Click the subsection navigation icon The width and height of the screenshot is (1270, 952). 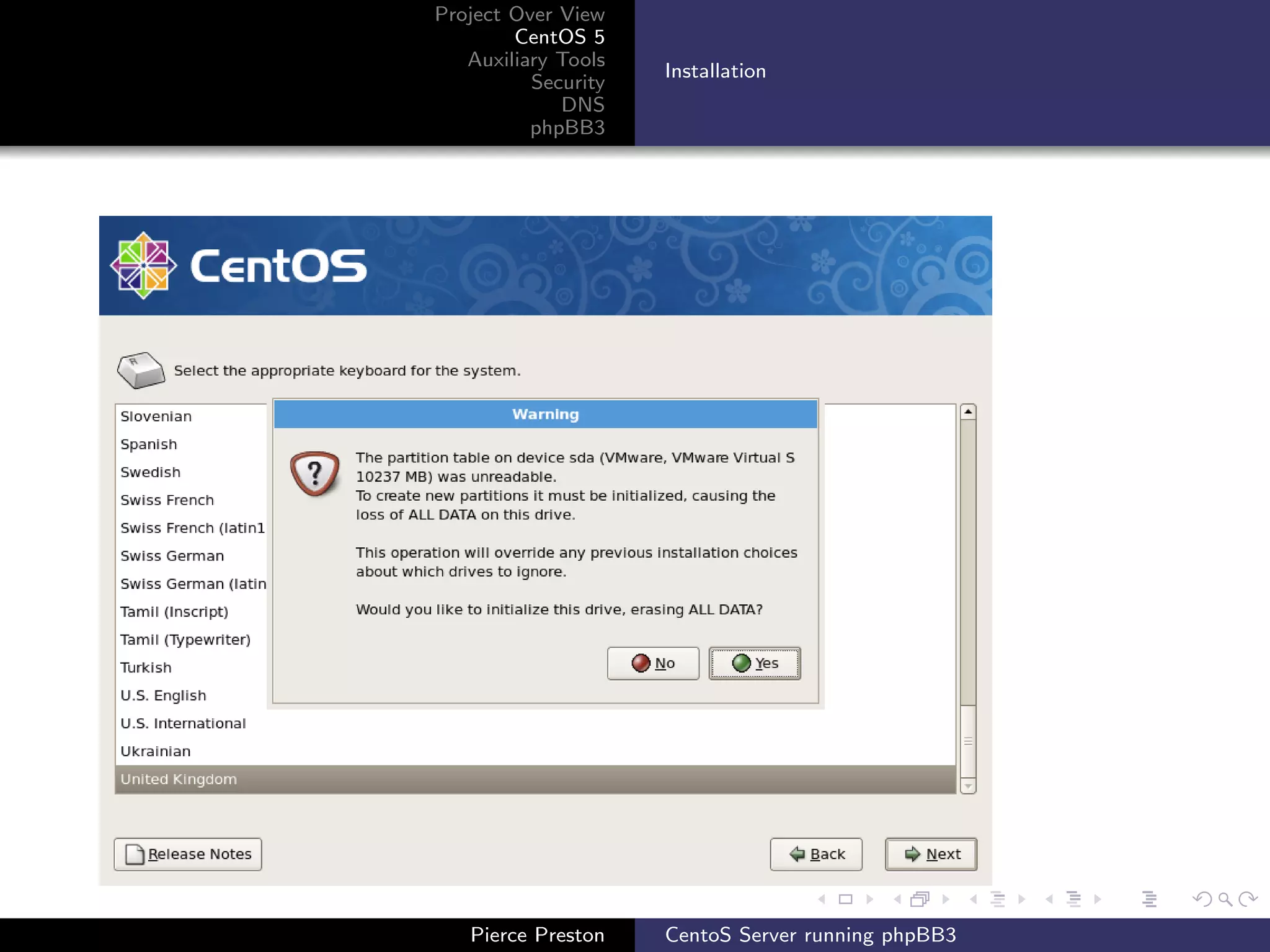(x=998, y=899)
